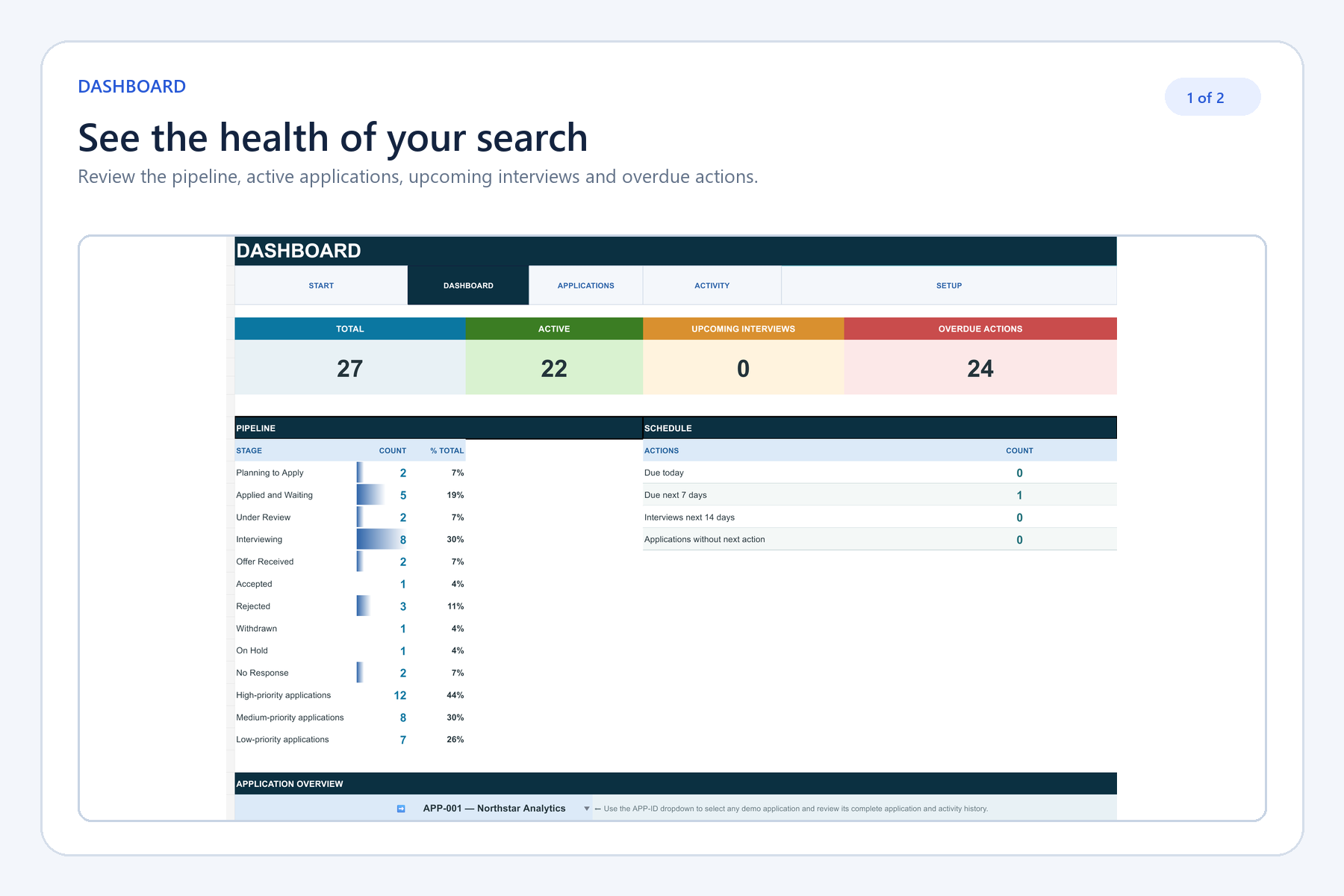This screenshot has height=896, width=1344.
Task: Switch to the SETUP tab
Action: (x=949, y=285)
